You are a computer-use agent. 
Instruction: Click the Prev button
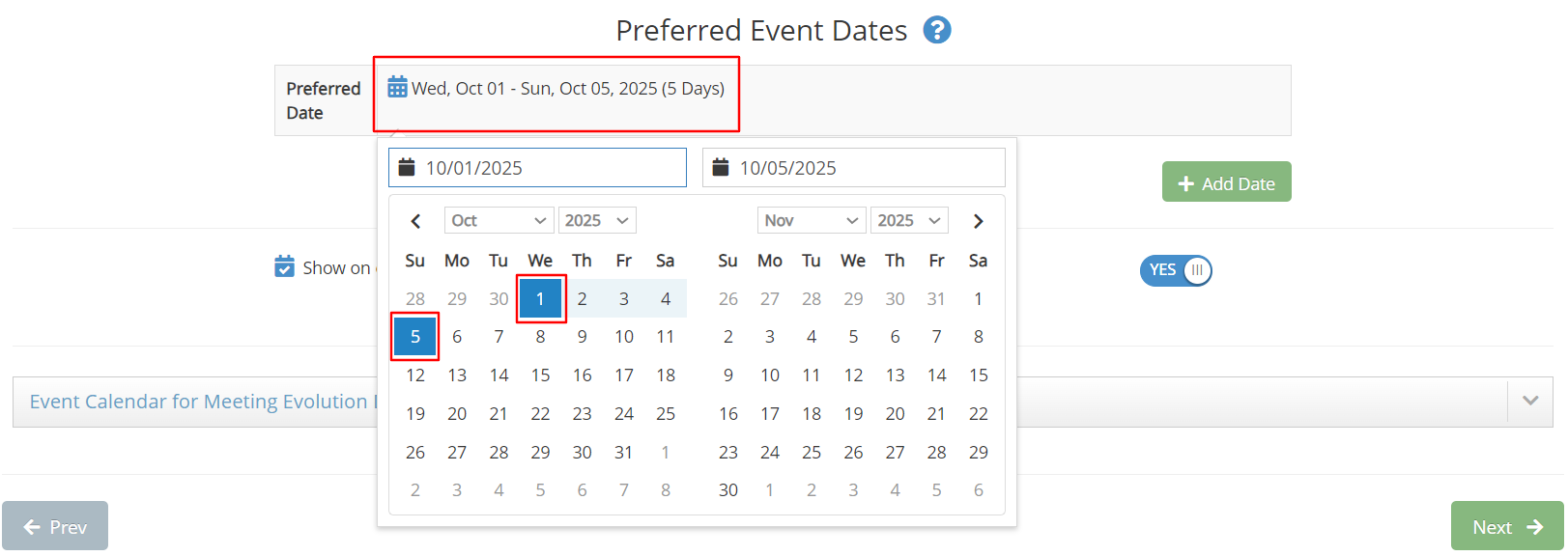55,526
